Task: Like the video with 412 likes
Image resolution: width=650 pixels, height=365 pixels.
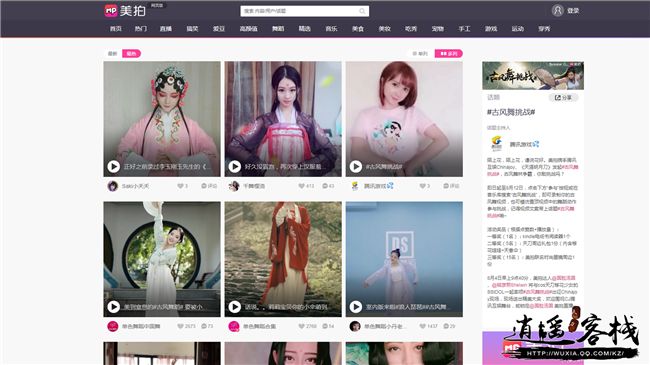Action: point(301,186)
